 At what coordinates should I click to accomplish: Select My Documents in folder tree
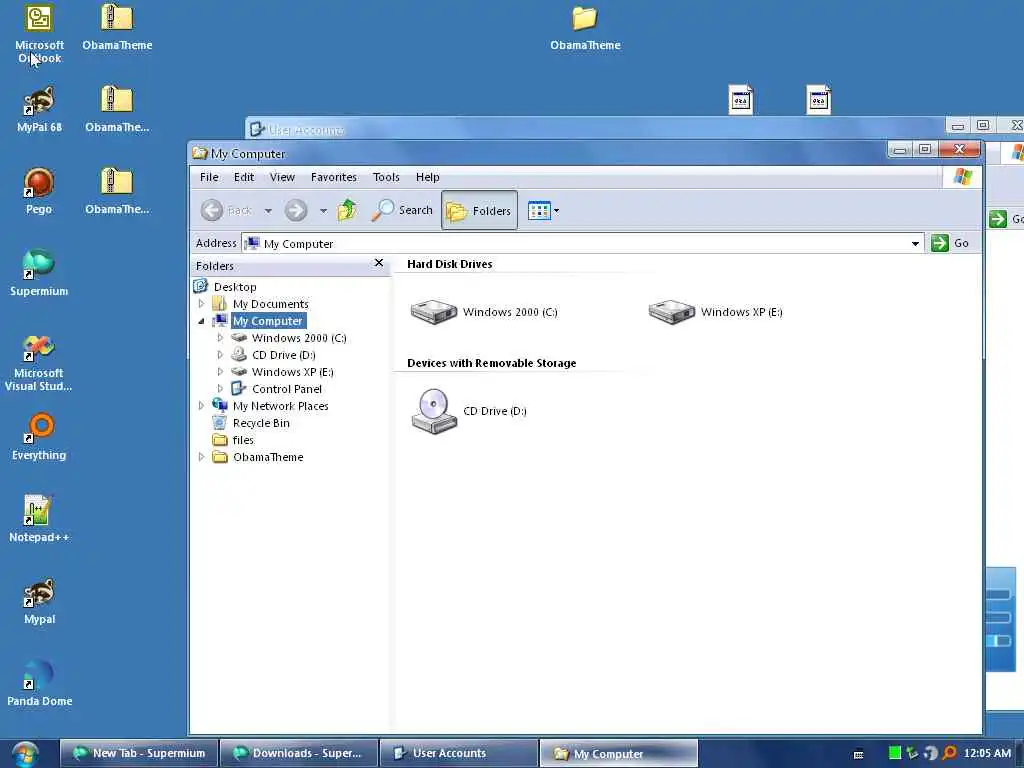click(270, 304)
